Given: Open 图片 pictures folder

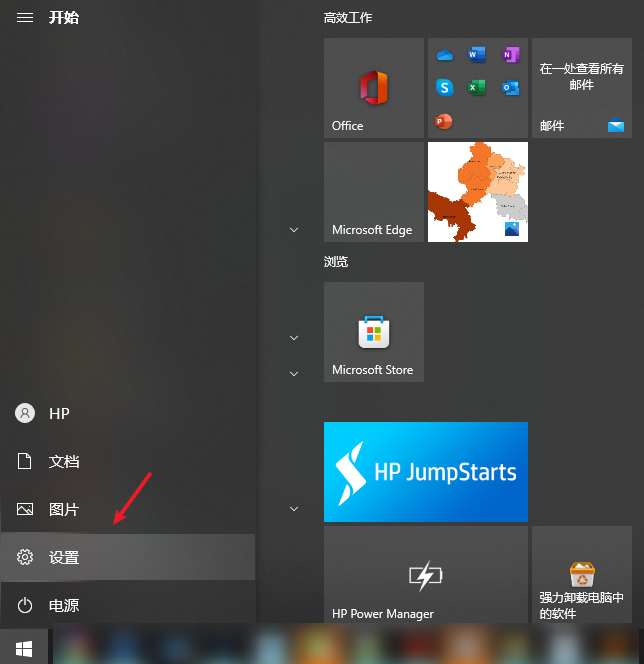Looking at the screenshot, I should tap(127, 509).
